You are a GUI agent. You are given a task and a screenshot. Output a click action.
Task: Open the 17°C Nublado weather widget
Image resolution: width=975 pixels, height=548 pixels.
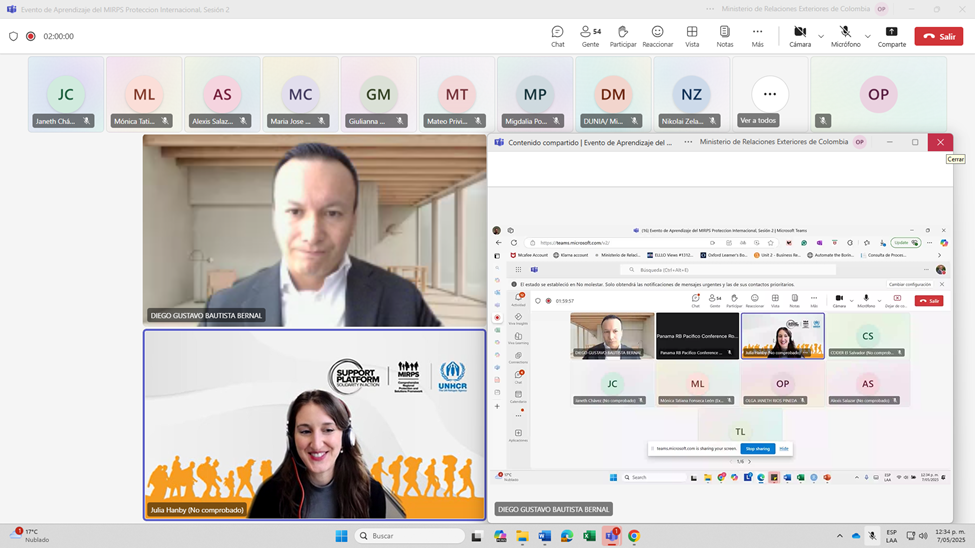click(29, 536)
